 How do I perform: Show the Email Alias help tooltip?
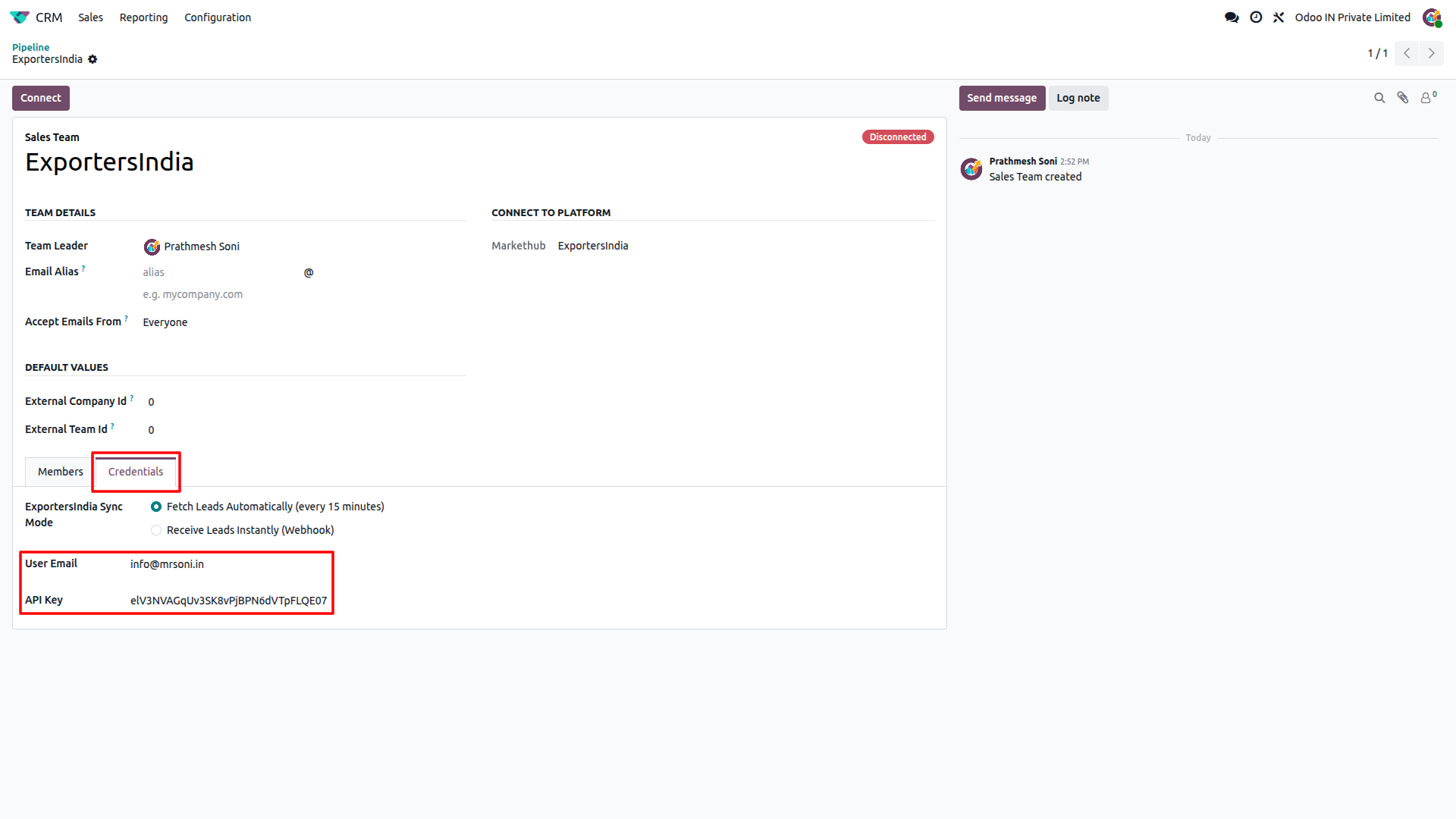pyautogui.click(x=83, y=268)
